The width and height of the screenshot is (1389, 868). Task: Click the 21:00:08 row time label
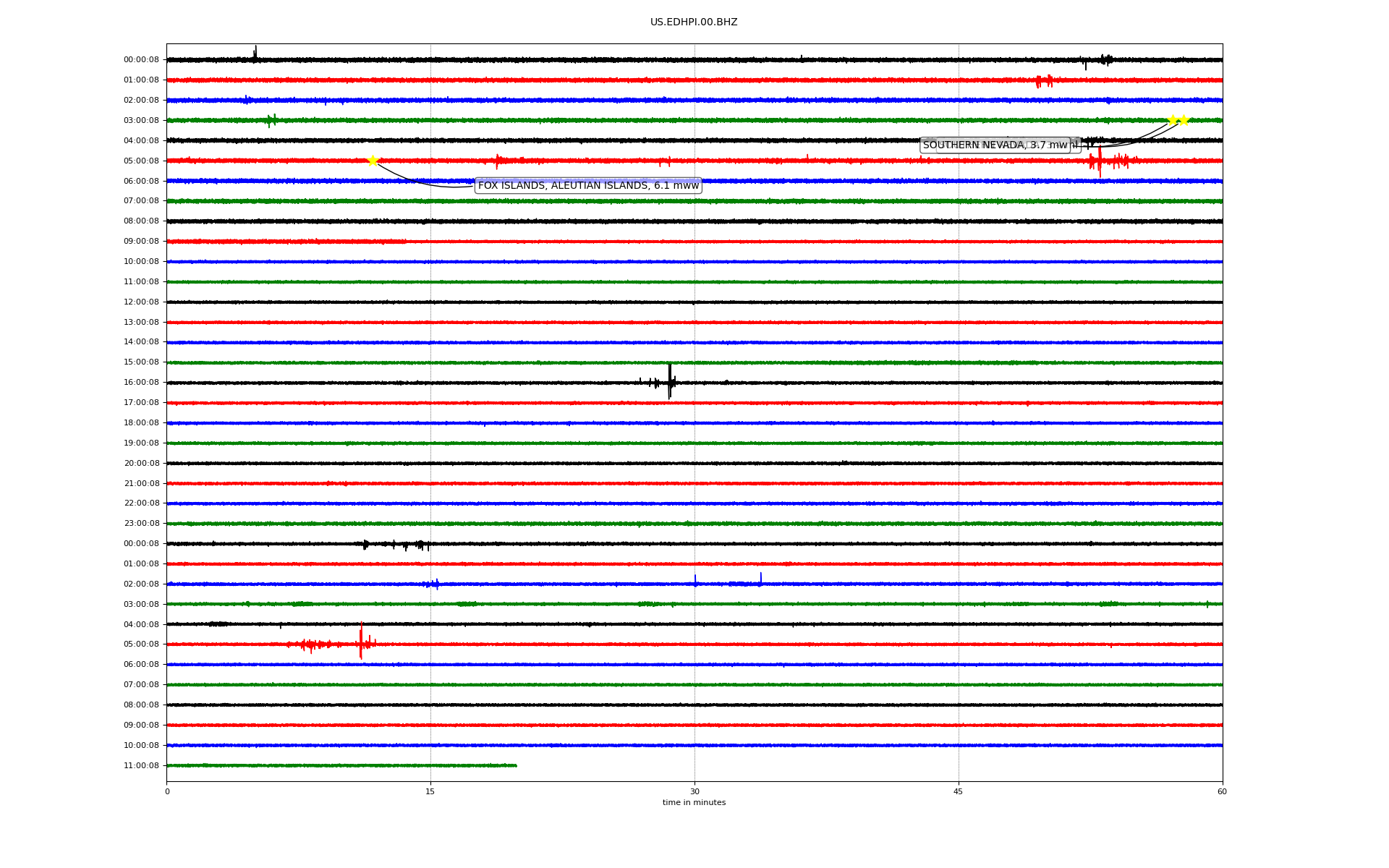coord(141,484)
